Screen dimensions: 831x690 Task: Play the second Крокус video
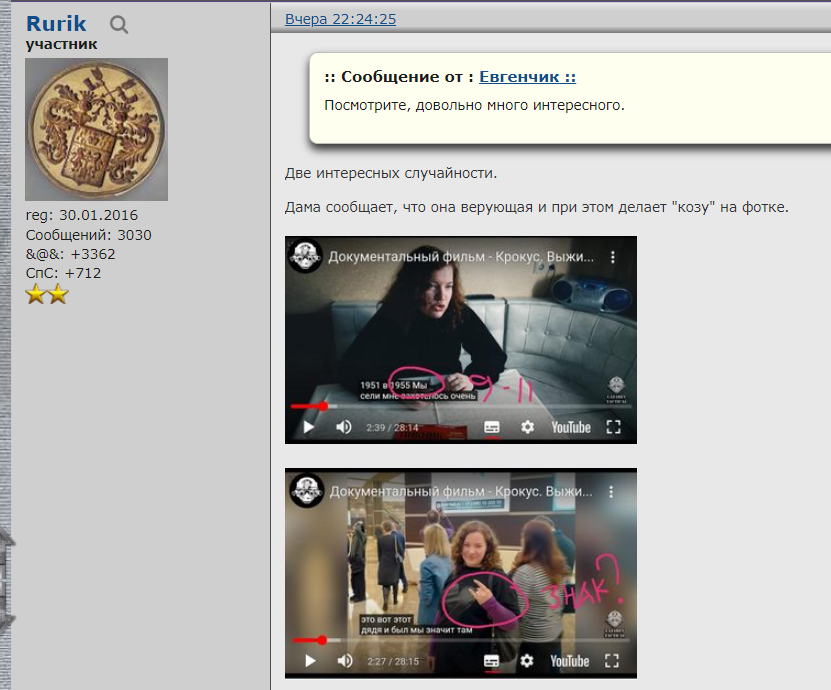pyautogui.click(x=311, y=661)
